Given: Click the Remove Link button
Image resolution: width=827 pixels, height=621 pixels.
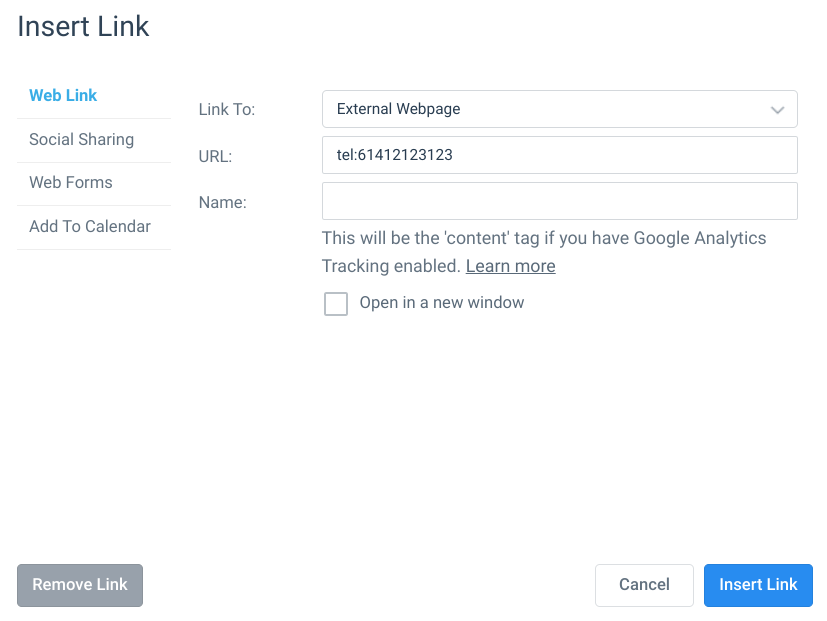Looking at the screenshot, I should pos(80,585).
